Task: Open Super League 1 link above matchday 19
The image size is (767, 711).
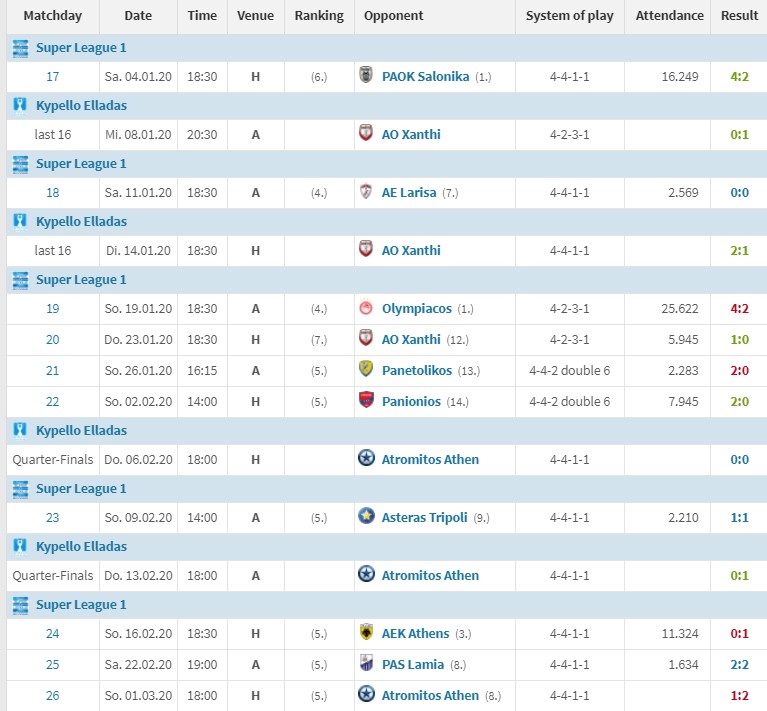Action: point(81,280)
